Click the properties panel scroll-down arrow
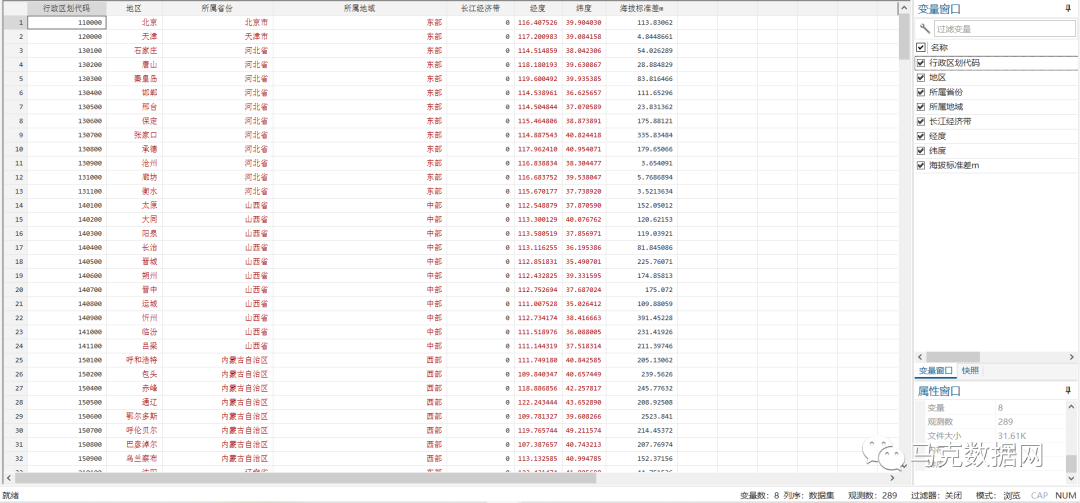This screenshot has width=1080, height=503. 1070,478
